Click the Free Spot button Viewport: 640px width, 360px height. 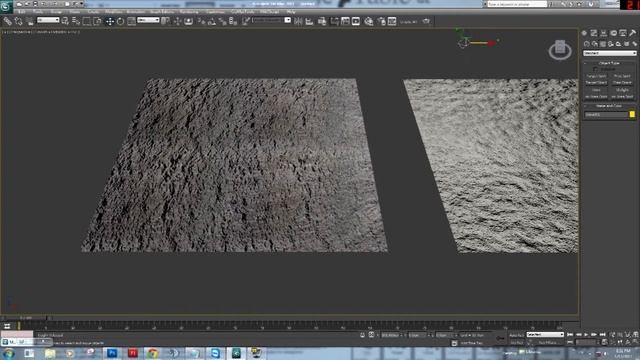(x=622, y=76)
